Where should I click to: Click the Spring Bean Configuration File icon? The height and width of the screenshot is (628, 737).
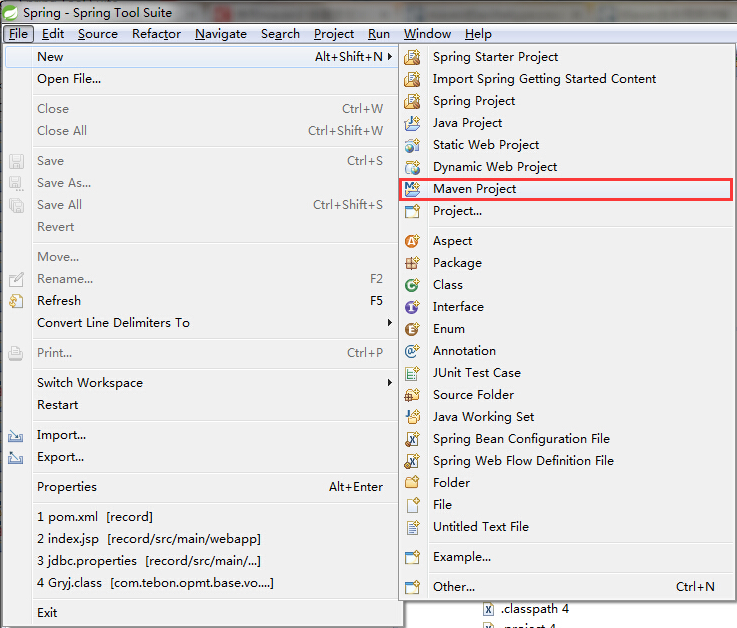tap(412, 439)
